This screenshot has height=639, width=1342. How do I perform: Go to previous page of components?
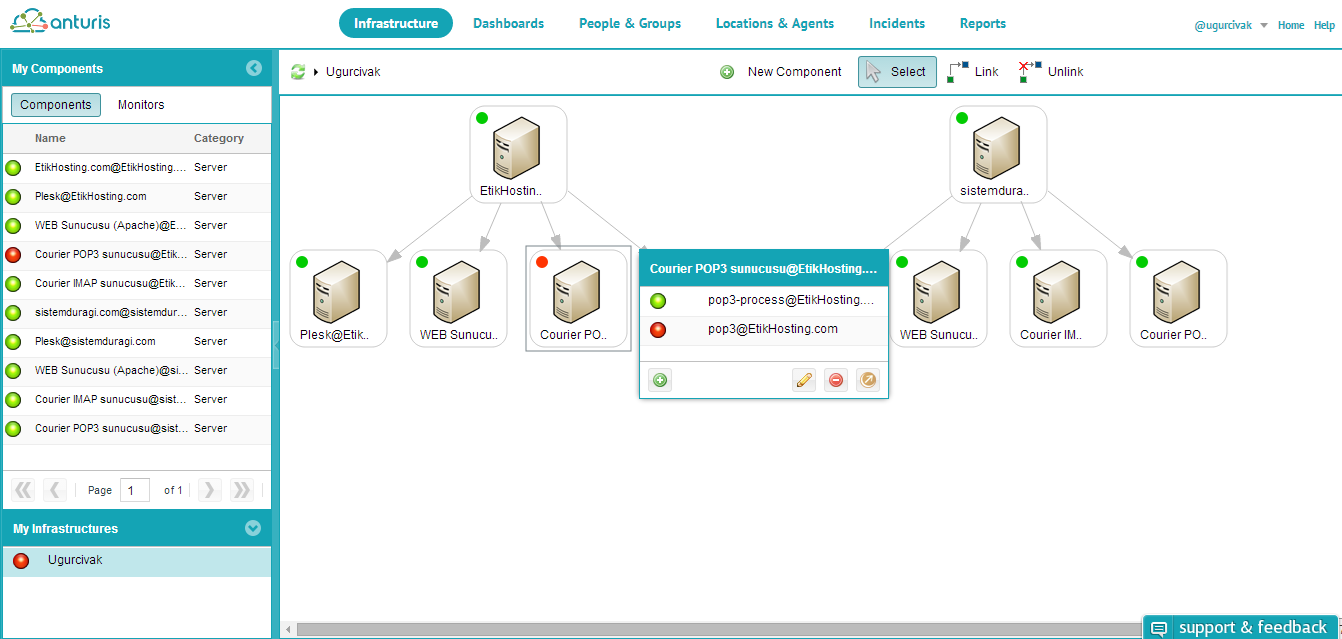pyautogui.click(x=55, y=490)
